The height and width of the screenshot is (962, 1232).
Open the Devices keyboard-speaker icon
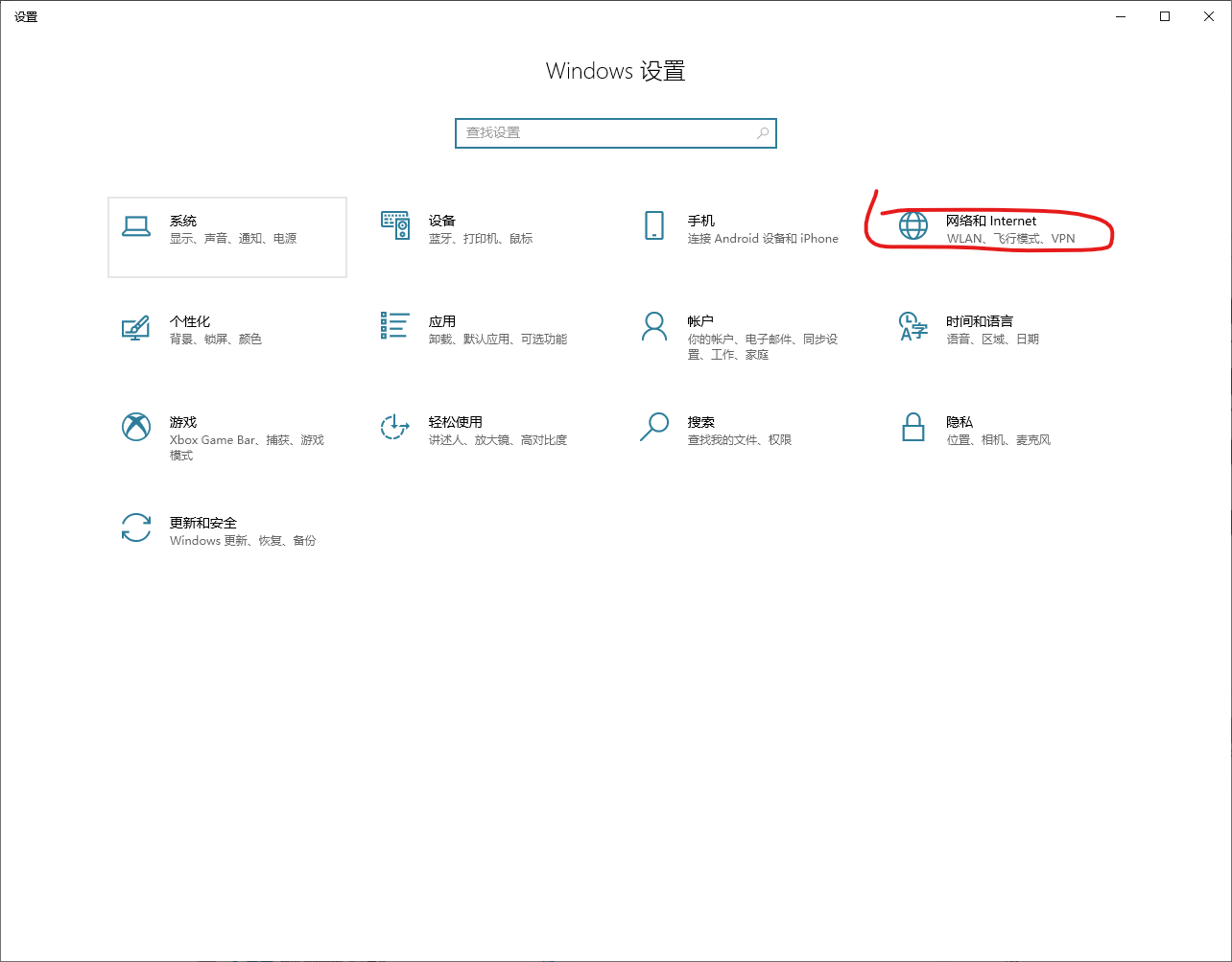click(x=395, y=226)
